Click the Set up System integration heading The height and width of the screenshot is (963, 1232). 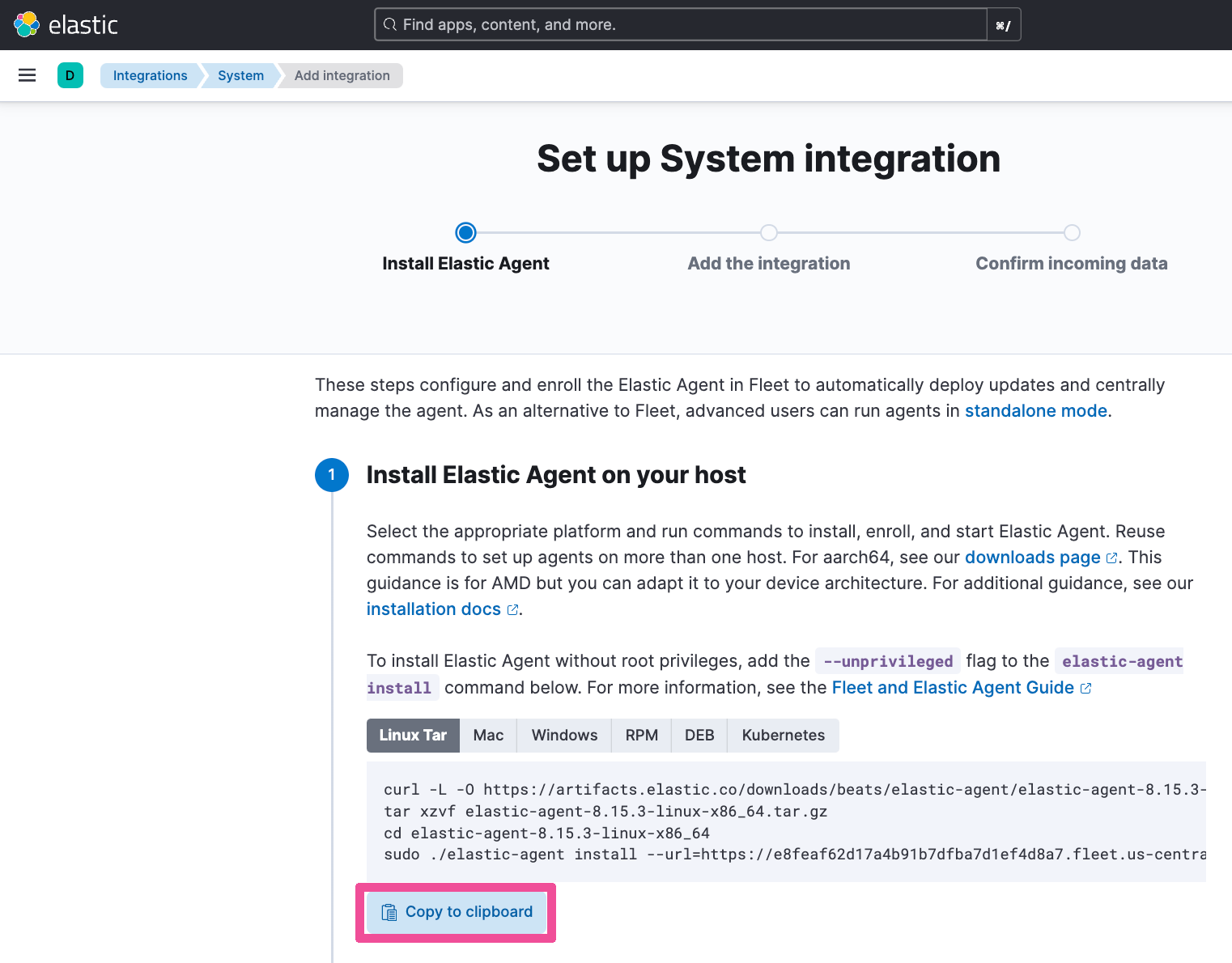click(769, 159)
